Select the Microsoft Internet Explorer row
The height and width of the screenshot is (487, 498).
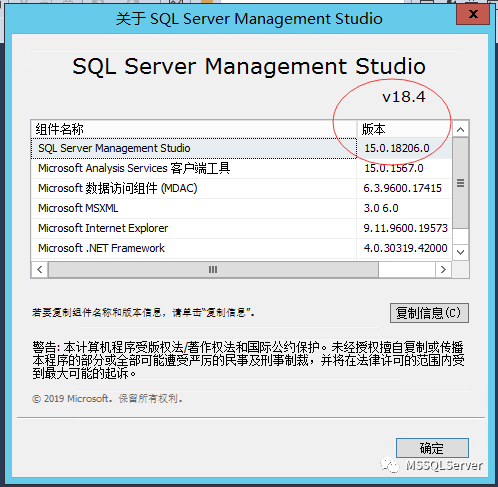pyautogui.click(x=242, y=228)
